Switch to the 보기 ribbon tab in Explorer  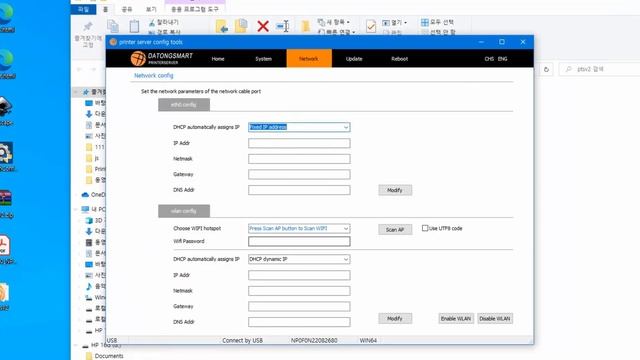(151, 9)
